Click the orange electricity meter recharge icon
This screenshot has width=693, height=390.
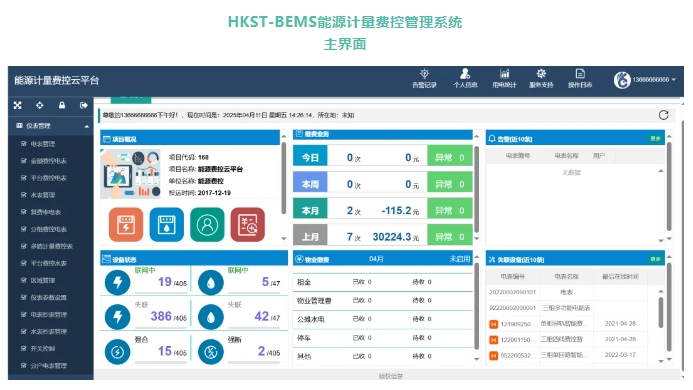pyautogui.click(x=126, y=225)
